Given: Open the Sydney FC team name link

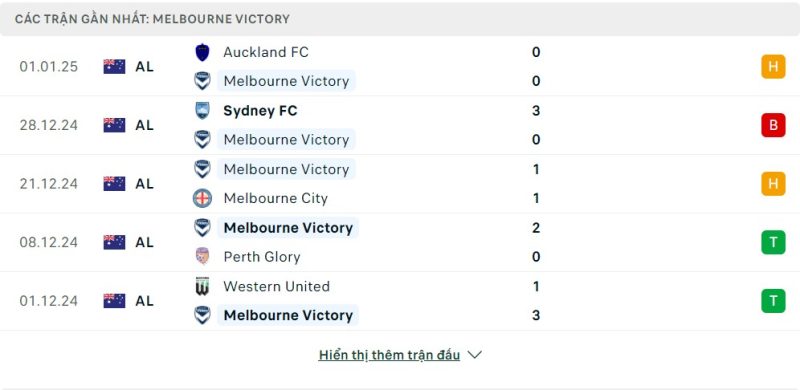Looking at the screenshot, I should coord(260,111).
